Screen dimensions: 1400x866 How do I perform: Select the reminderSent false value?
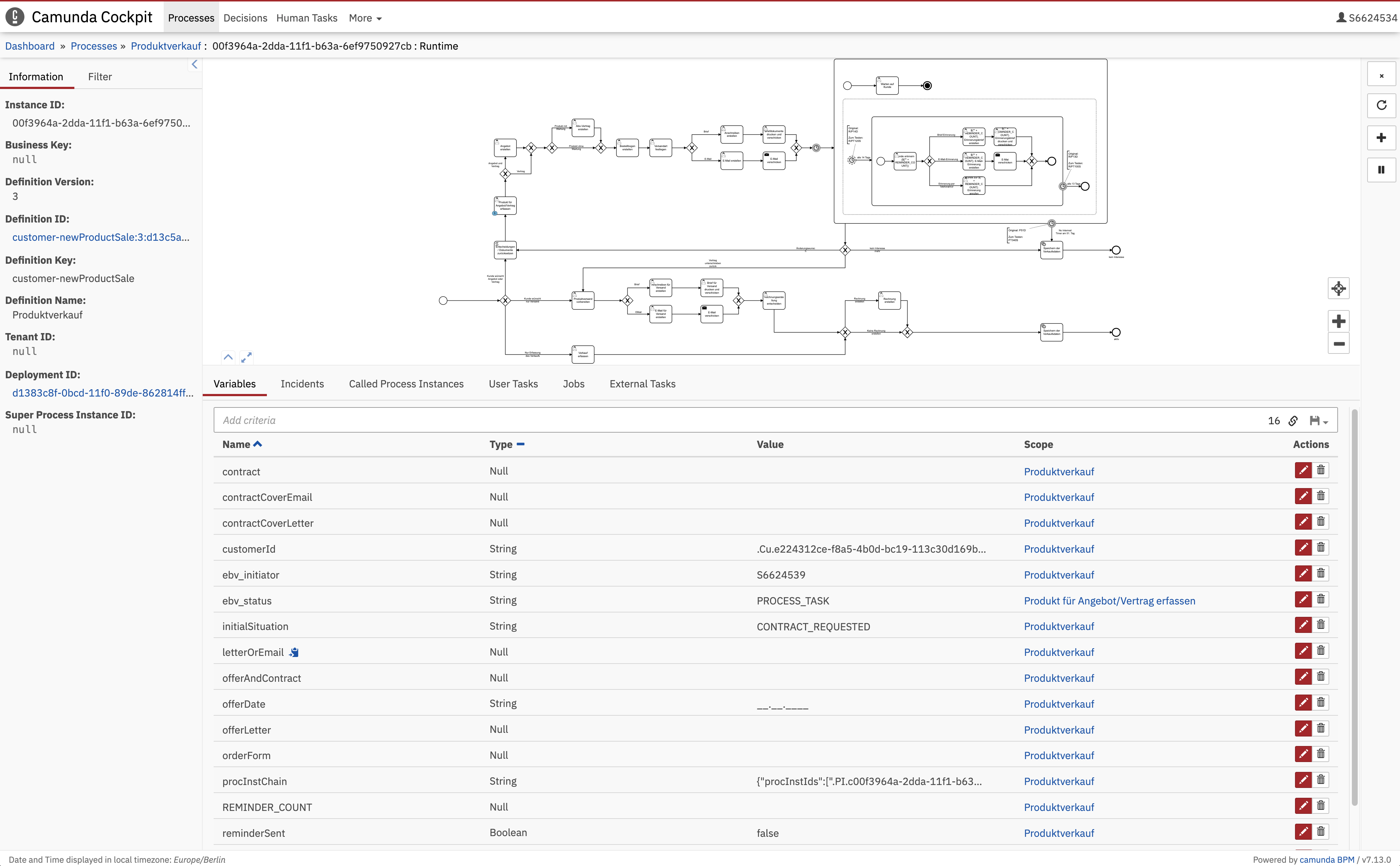coord(767,834)
